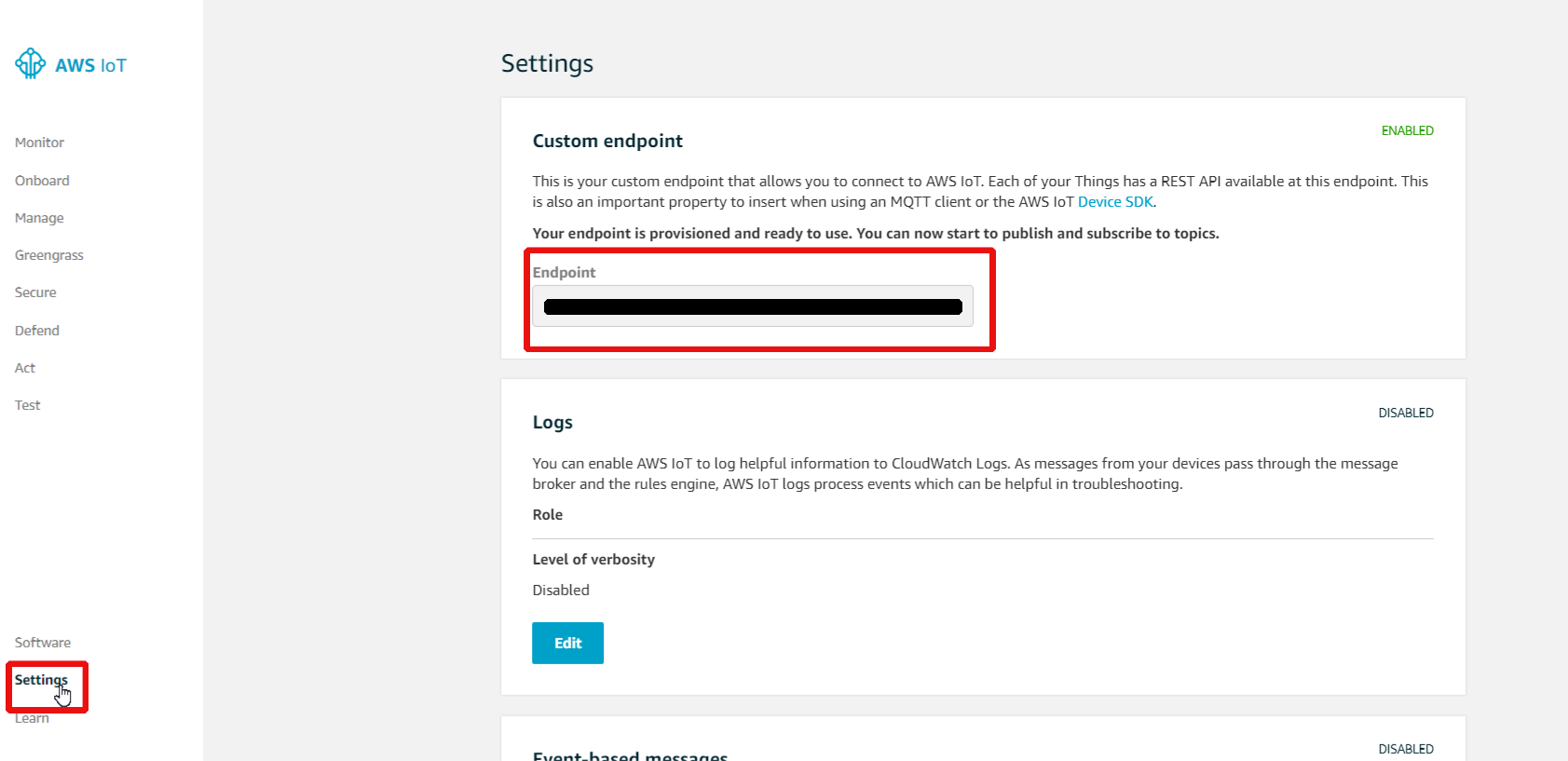Click the Endpoint input field
The width and height of the screenshot is (1568, 761).
pyautogui.click(x=753, y=306)
